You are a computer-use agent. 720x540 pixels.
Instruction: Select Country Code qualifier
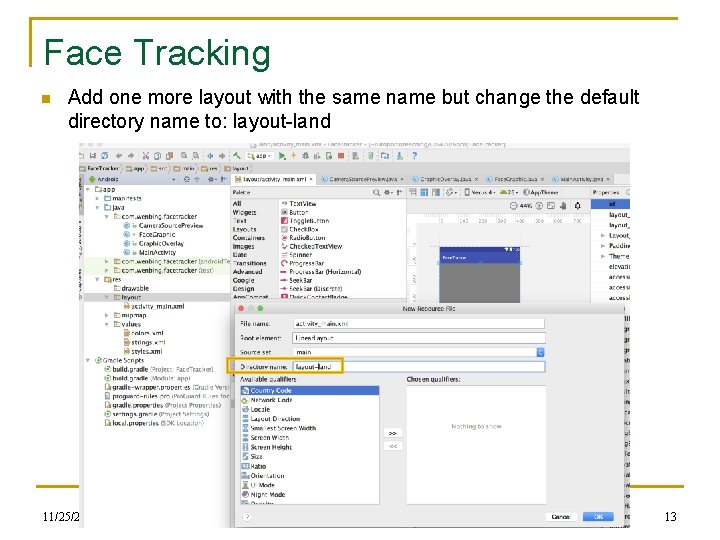[310, 390]
